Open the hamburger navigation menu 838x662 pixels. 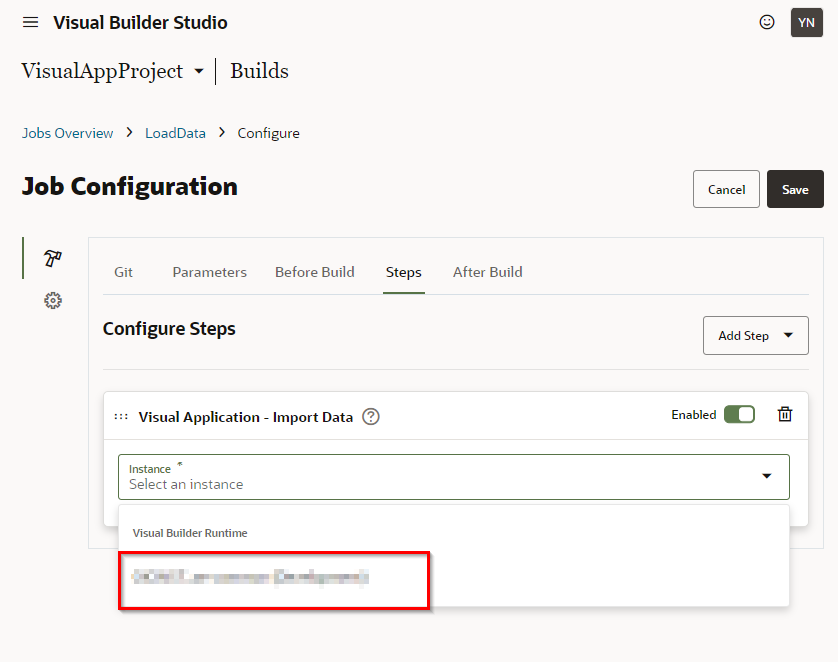pos(31,22)
